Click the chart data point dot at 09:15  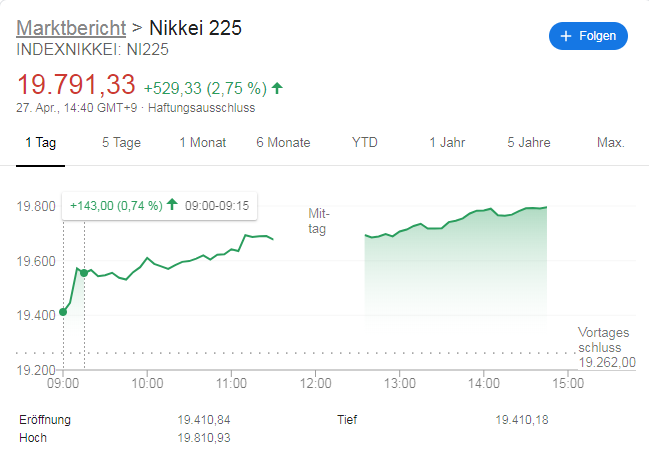click(84, 272)
